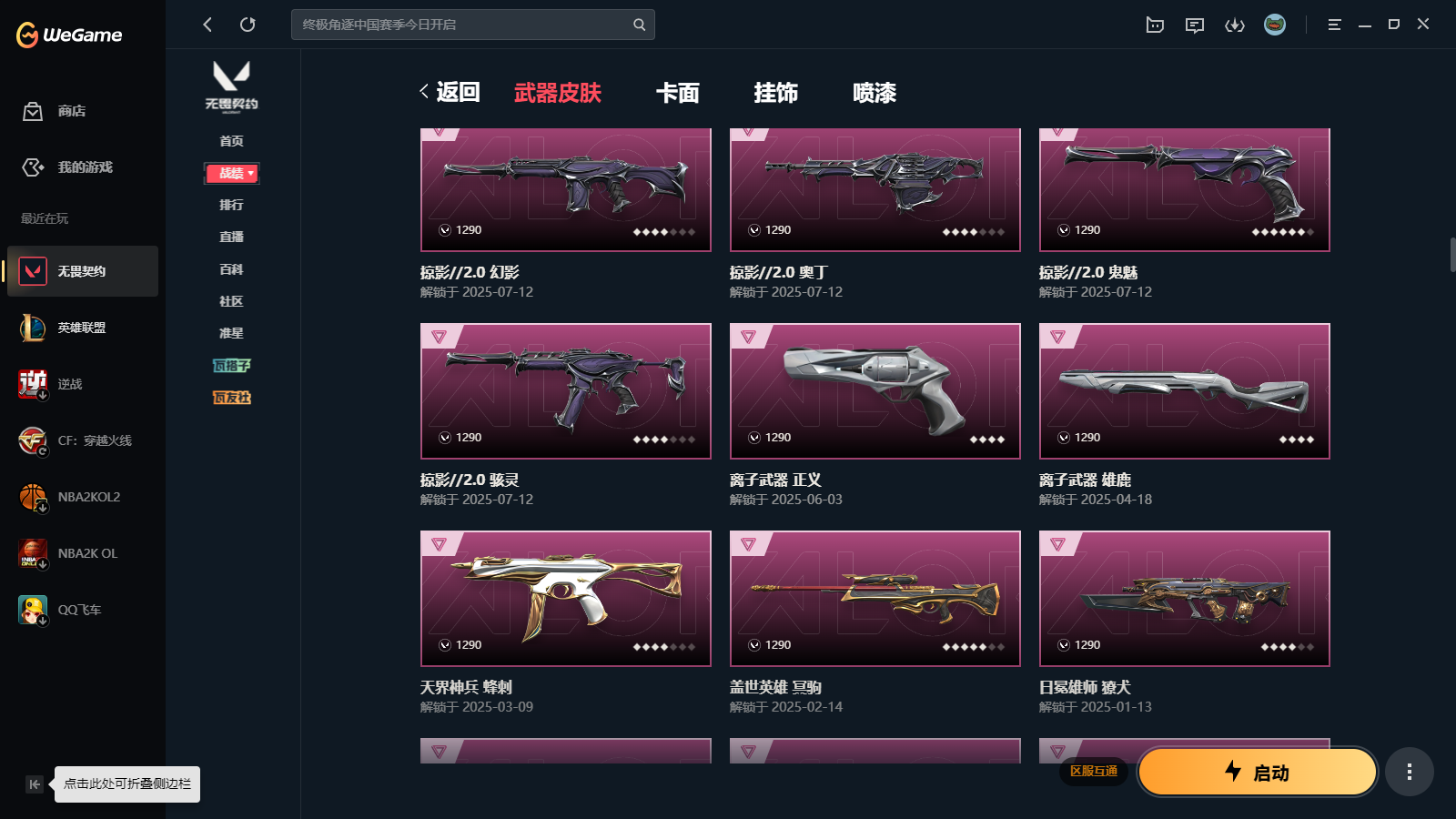Click the orange 启动 launch button
The image size is (1456, 819).
tap(1257, 772)
